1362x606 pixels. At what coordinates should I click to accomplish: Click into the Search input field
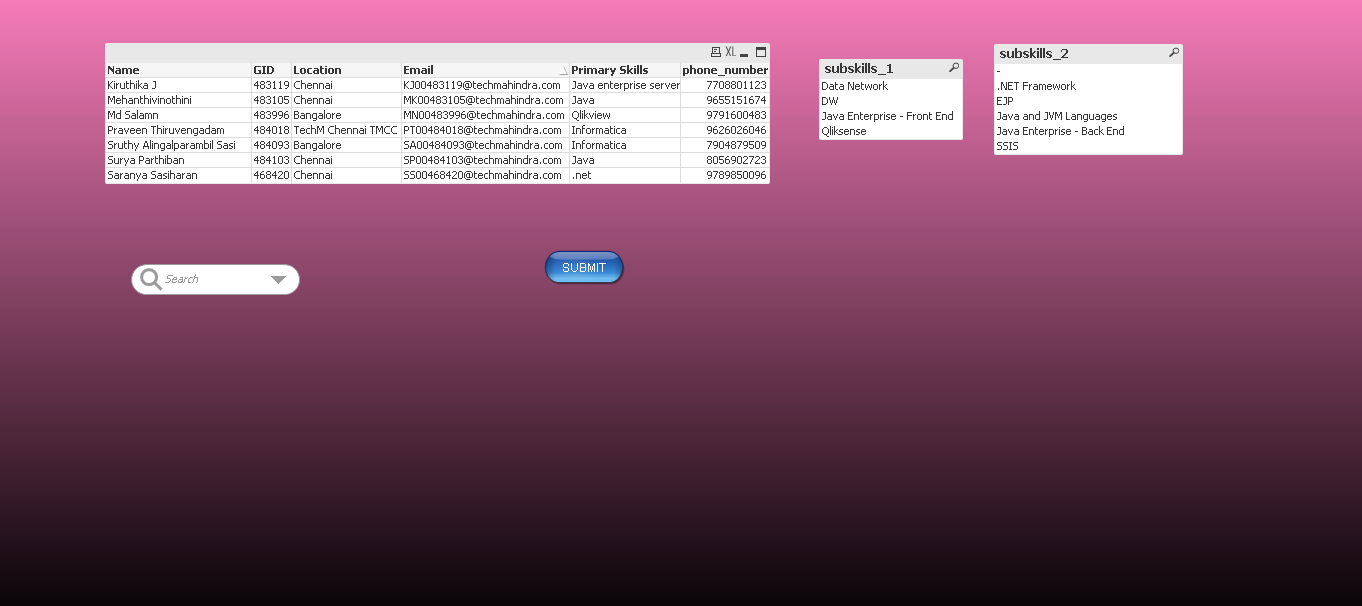tap(215, 279)
